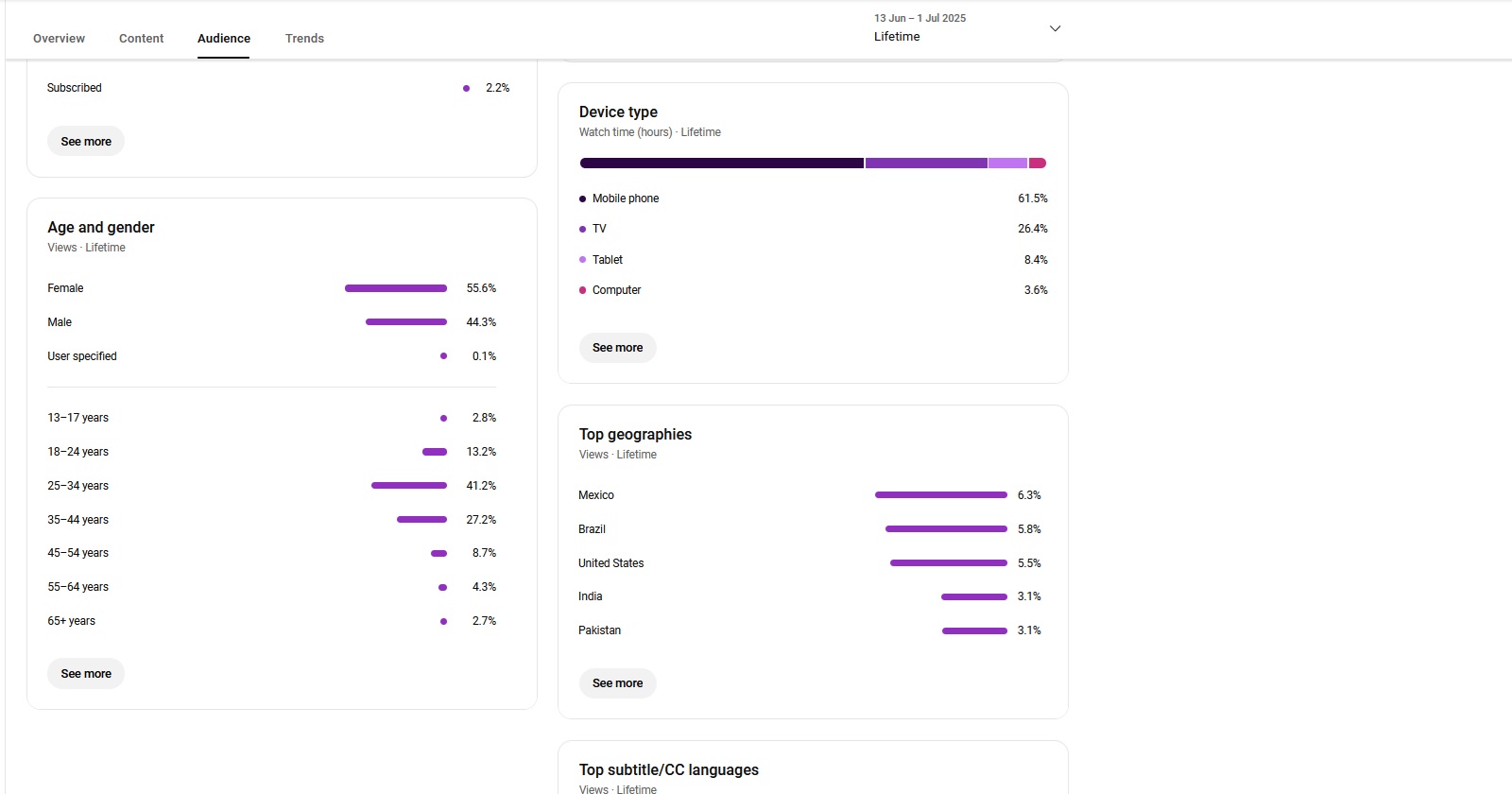Go to the Trends tab
Image resolution: width=1512 pixels, height=794 pixels.
pos(304,39)
